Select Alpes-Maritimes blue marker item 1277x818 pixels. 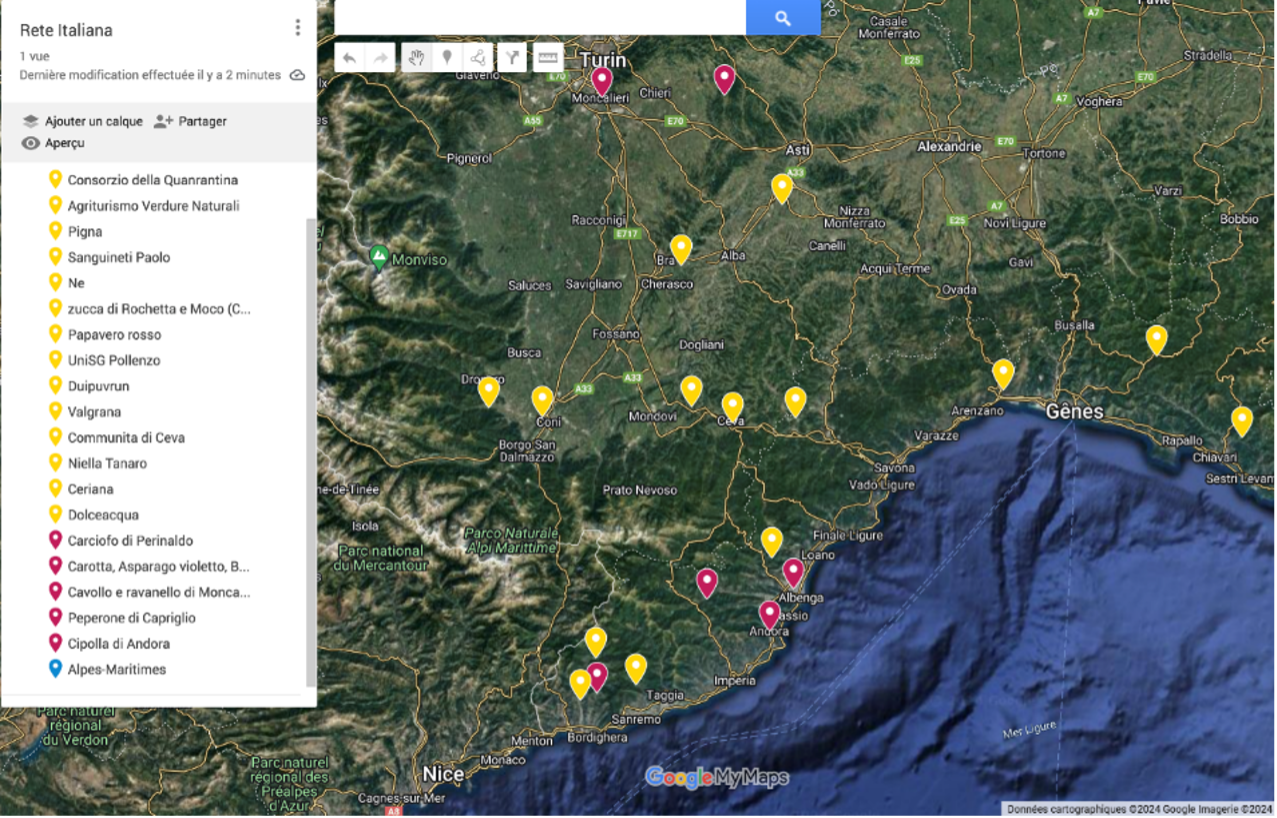pyautogui.click(x=116, y=670)
